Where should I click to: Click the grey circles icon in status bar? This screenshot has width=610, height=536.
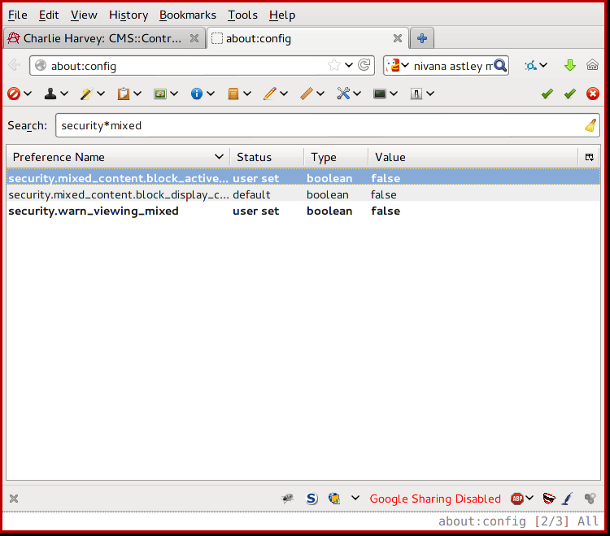590,498
